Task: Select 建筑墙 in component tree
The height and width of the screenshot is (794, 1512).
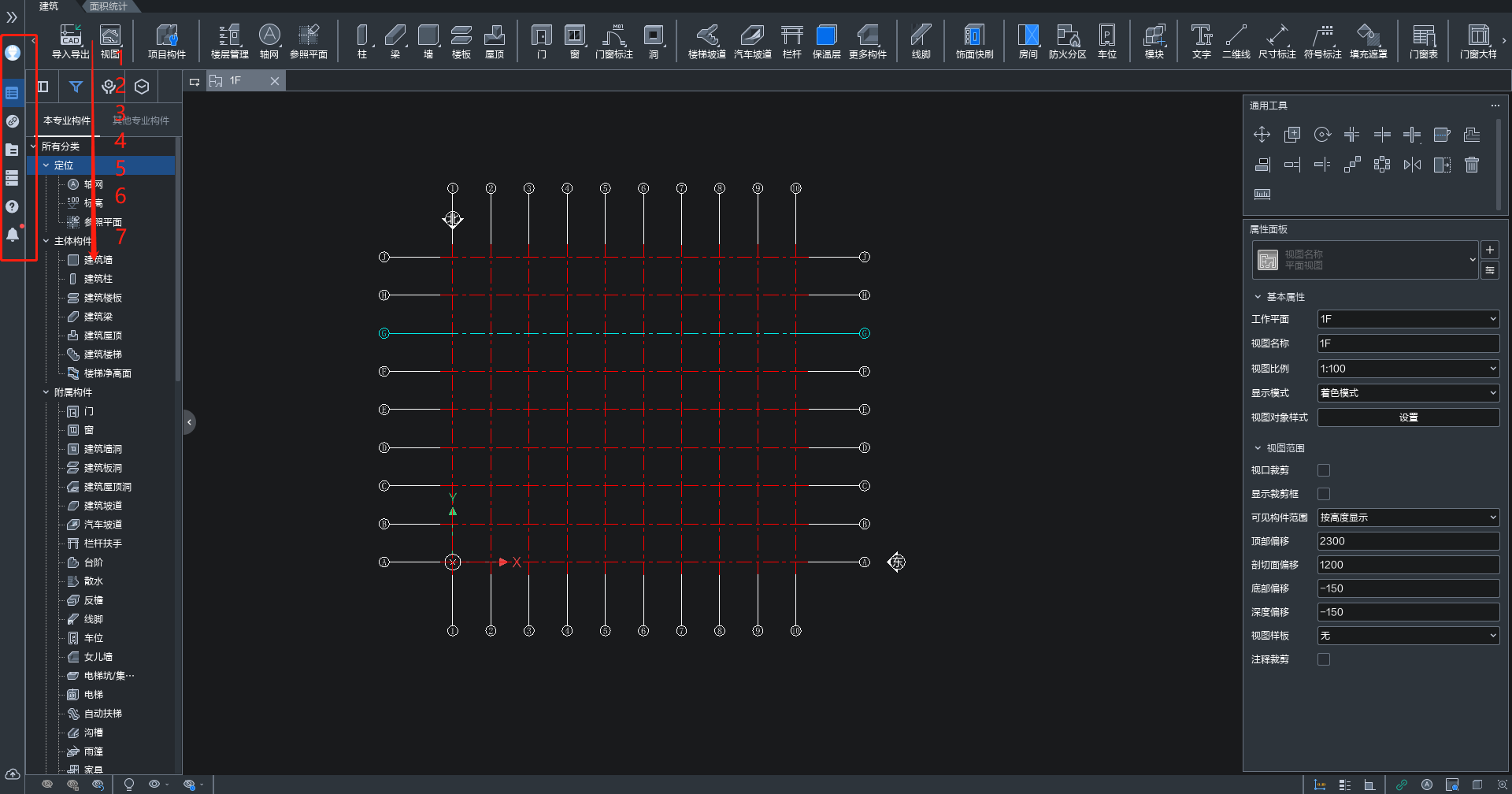Action: (x=98, y=260)
